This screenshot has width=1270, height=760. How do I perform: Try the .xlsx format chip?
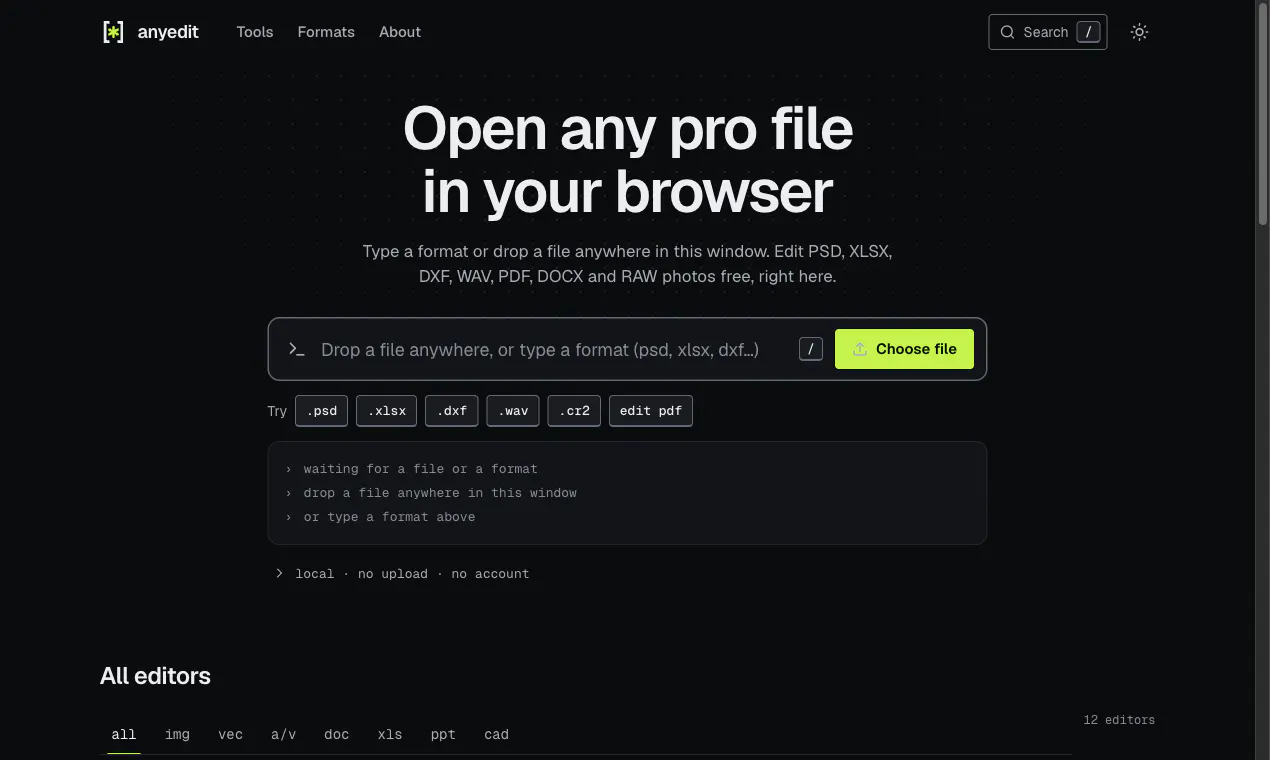386,411
